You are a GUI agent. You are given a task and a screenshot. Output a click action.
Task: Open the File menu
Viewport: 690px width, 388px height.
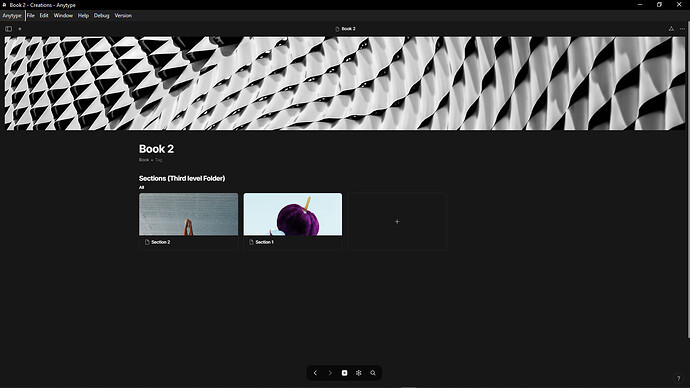click(x=31, y=15)
